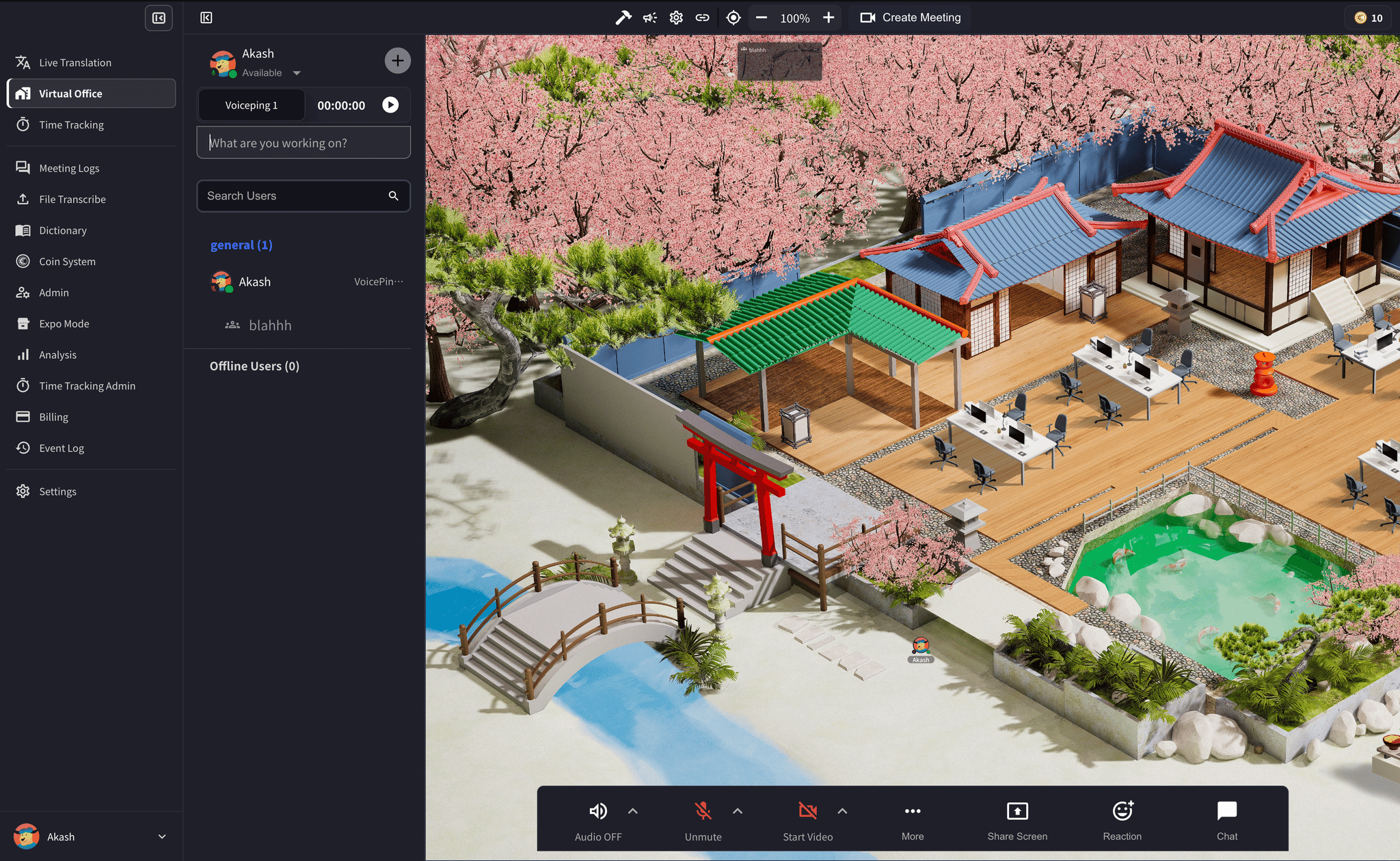Start Video camera toggle
Screen dimensions: 1400x861
coord(808,821)
